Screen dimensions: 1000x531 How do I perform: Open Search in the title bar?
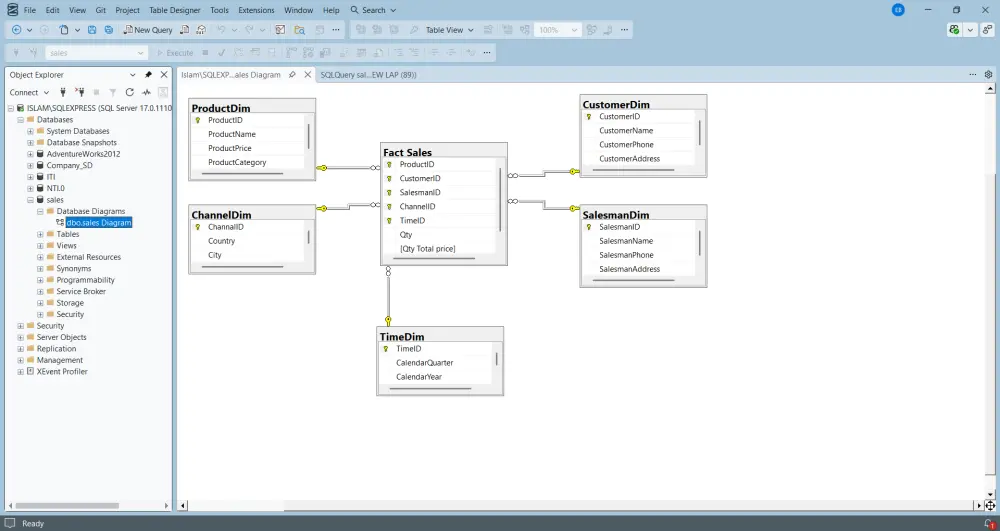pyautogui.click(x=373, y=10)
